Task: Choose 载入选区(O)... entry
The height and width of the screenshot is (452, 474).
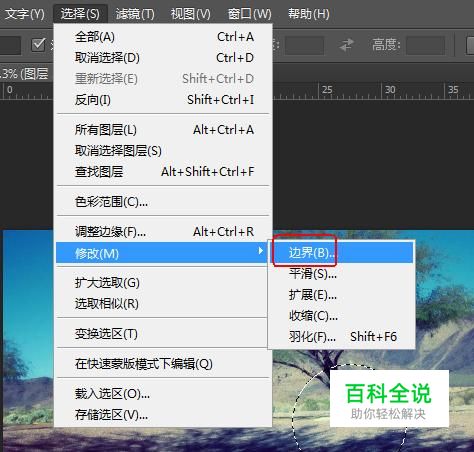Action: coord(163,394)
